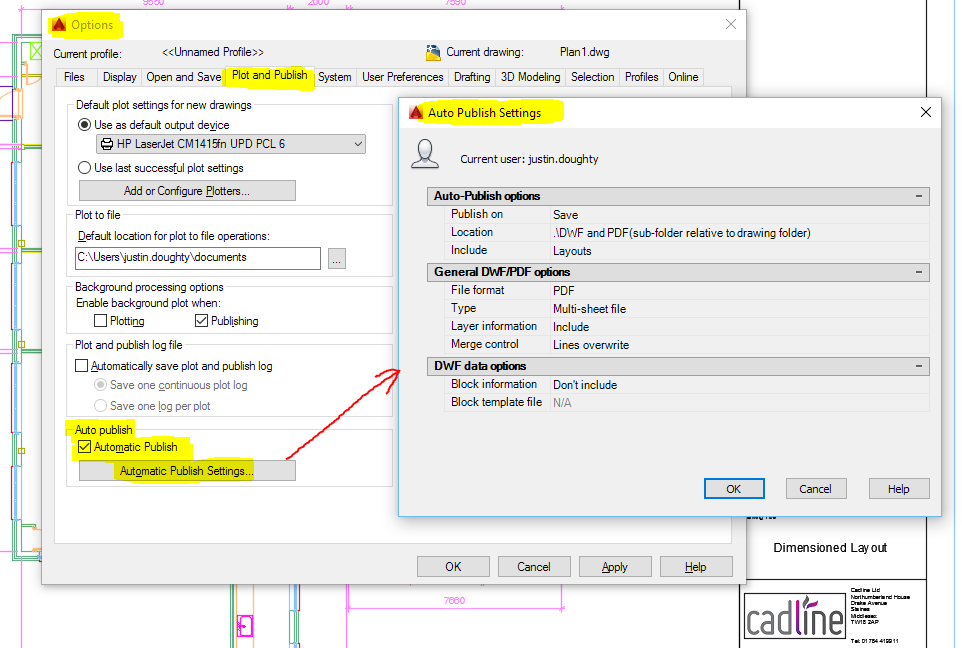Close the Auto Publish Settings dialog
The width and height of the screenshot is (962, 648).
(x=925, y=113)
